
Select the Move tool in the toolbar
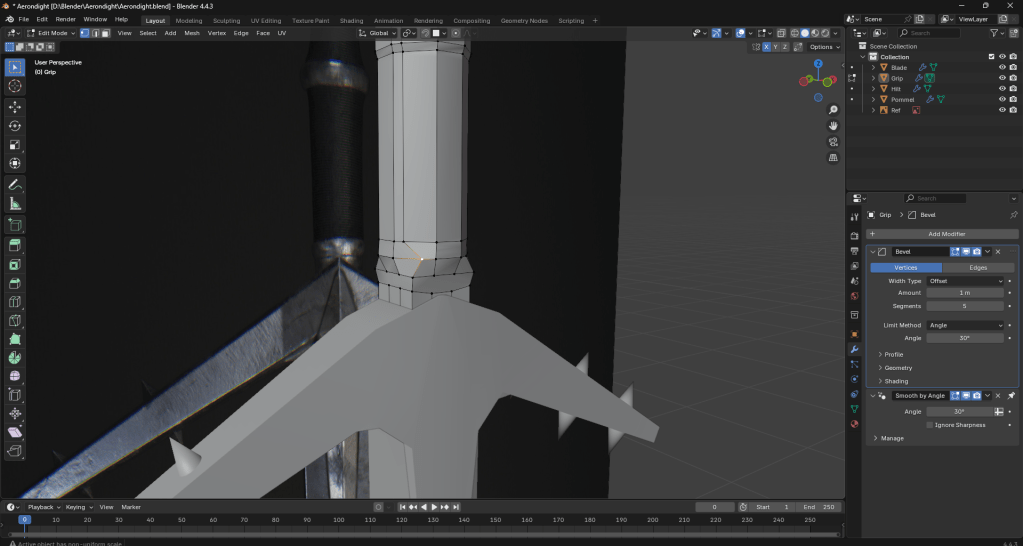point(15,106)
